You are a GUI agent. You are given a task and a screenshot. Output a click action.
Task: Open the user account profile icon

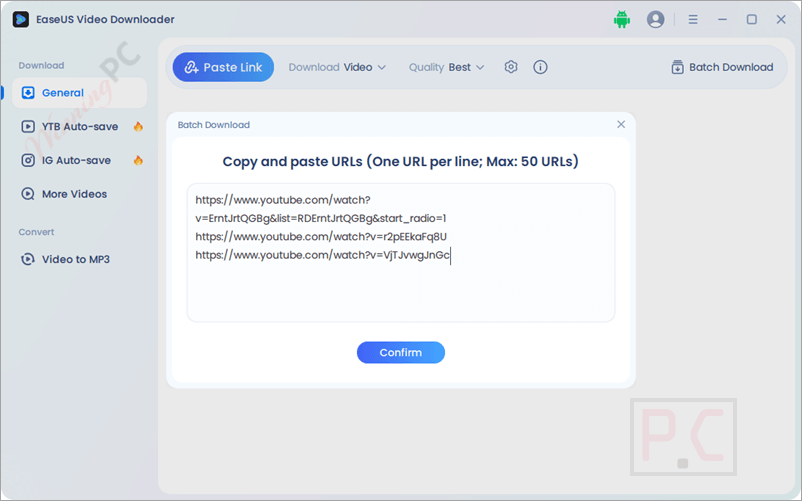655,19
